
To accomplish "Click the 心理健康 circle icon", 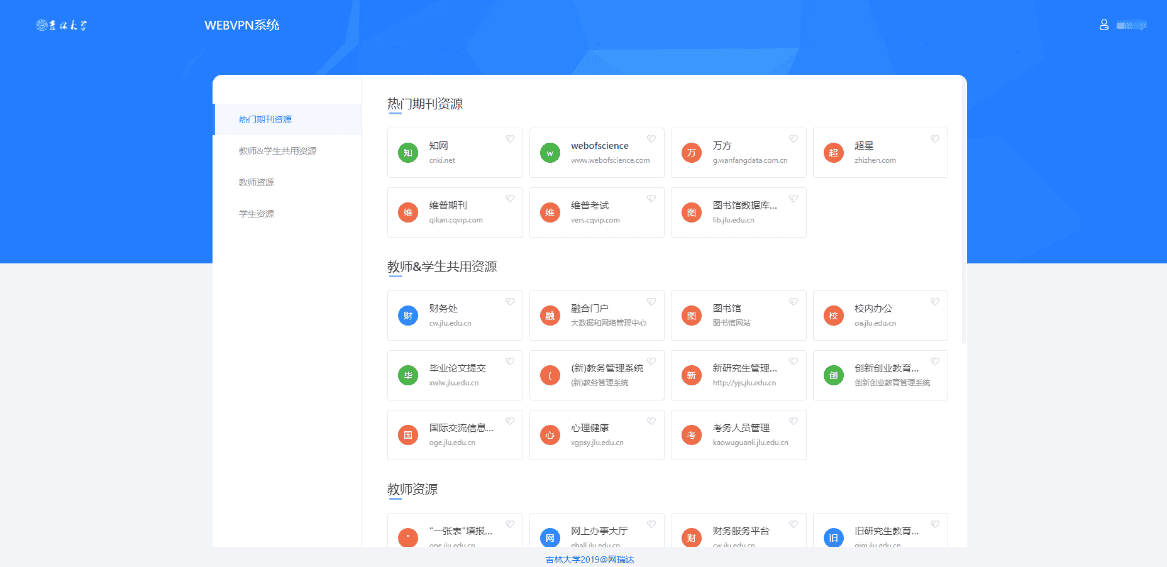I will [550, 435].
